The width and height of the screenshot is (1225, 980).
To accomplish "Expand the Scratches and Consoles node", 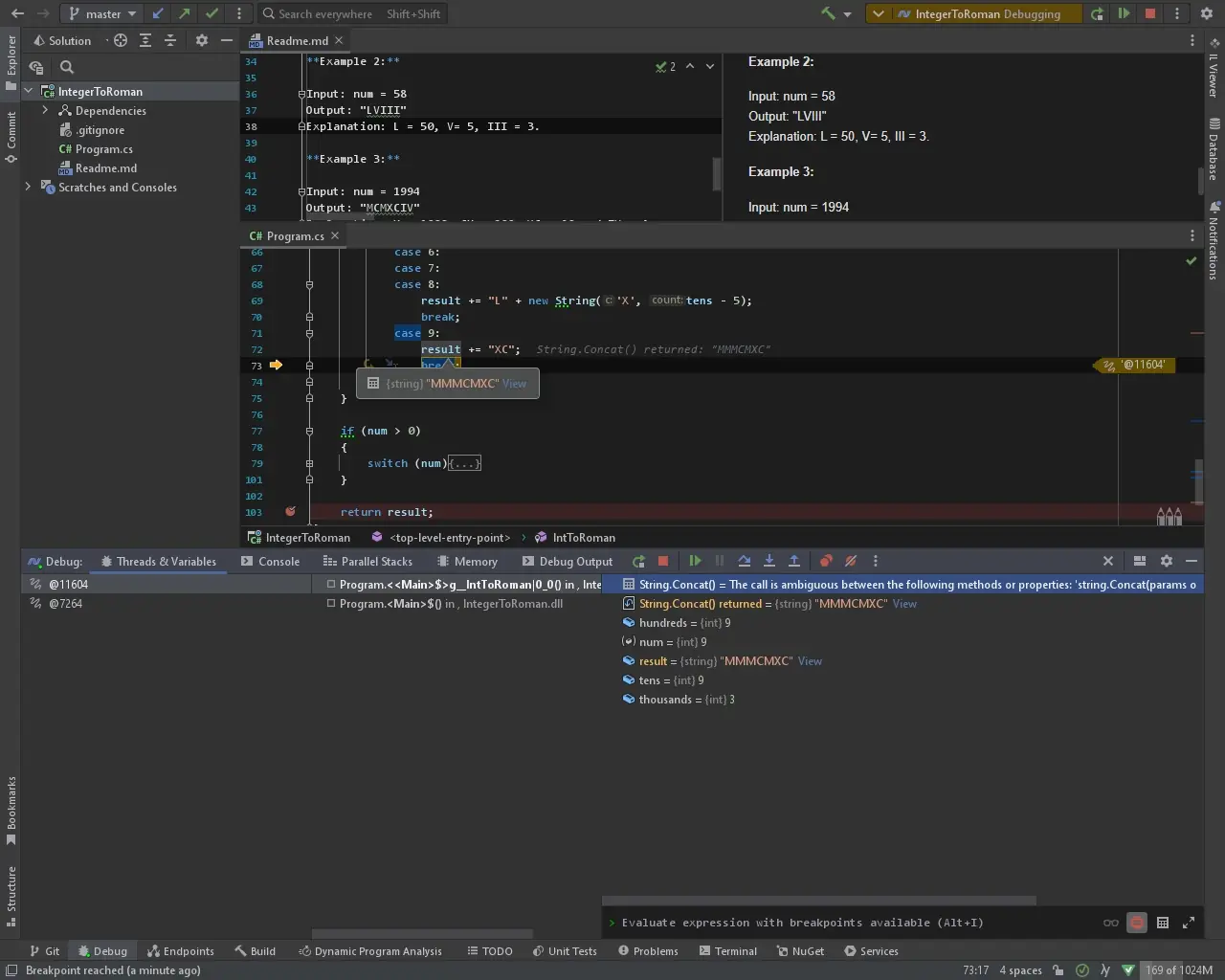I will point(28,188).
